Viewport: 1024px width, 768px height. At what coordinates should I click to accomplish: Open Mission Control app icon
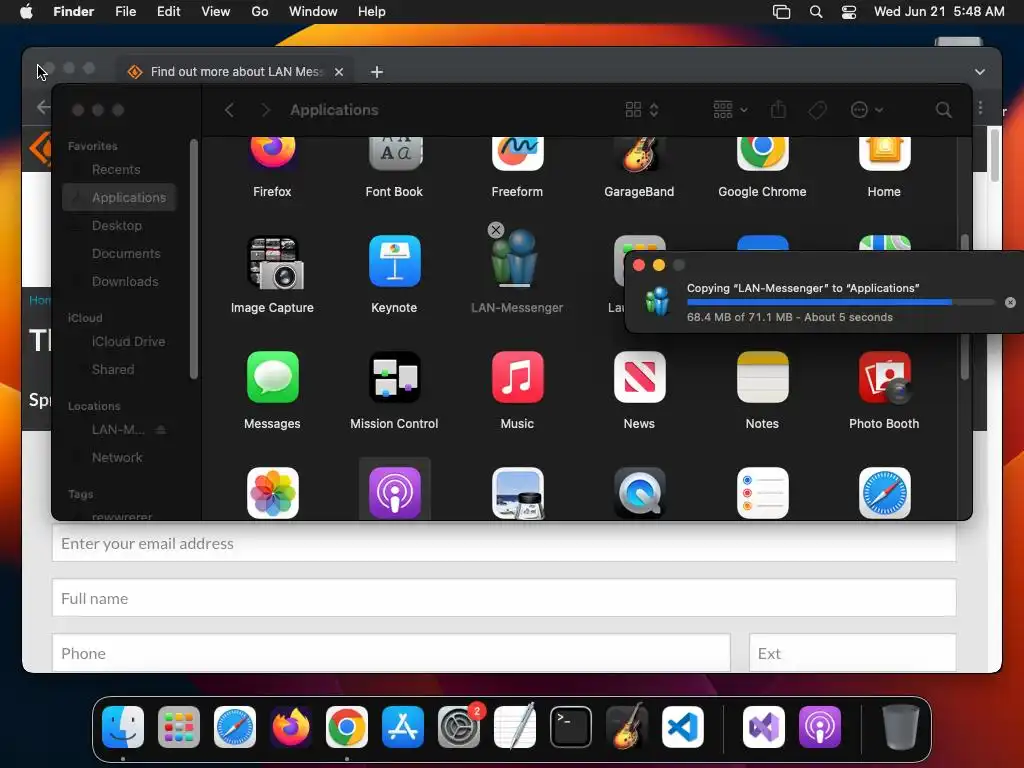tap(394, 377)
